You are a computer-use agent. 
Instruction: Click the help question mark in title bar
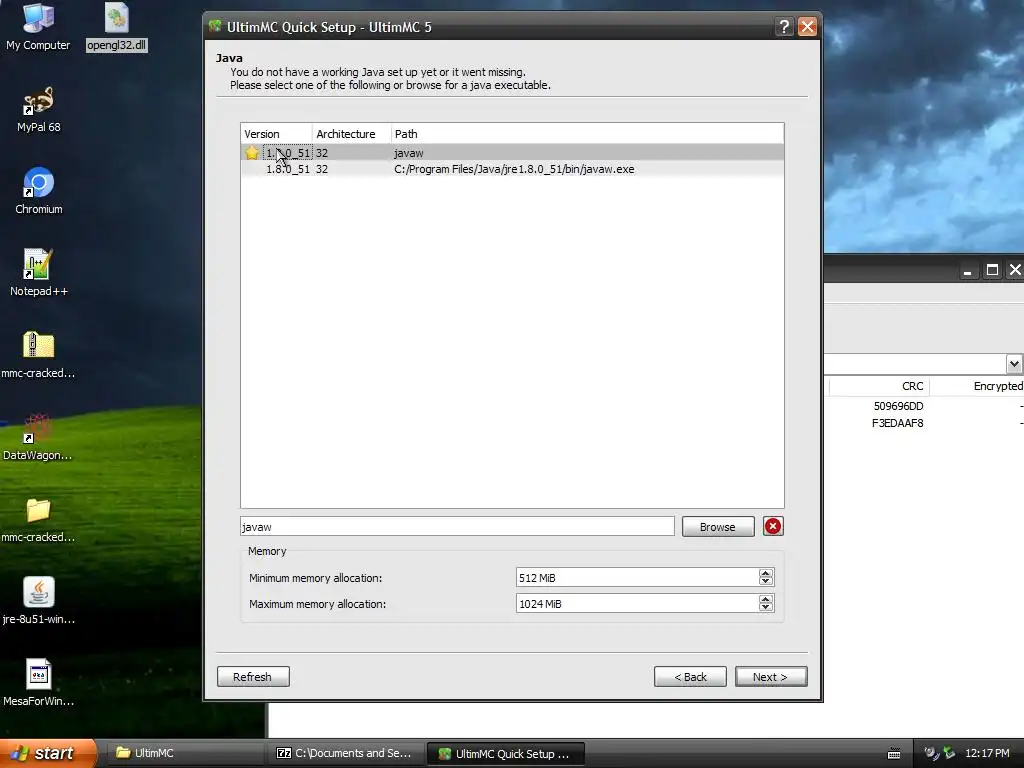click(x=784, y=27)
